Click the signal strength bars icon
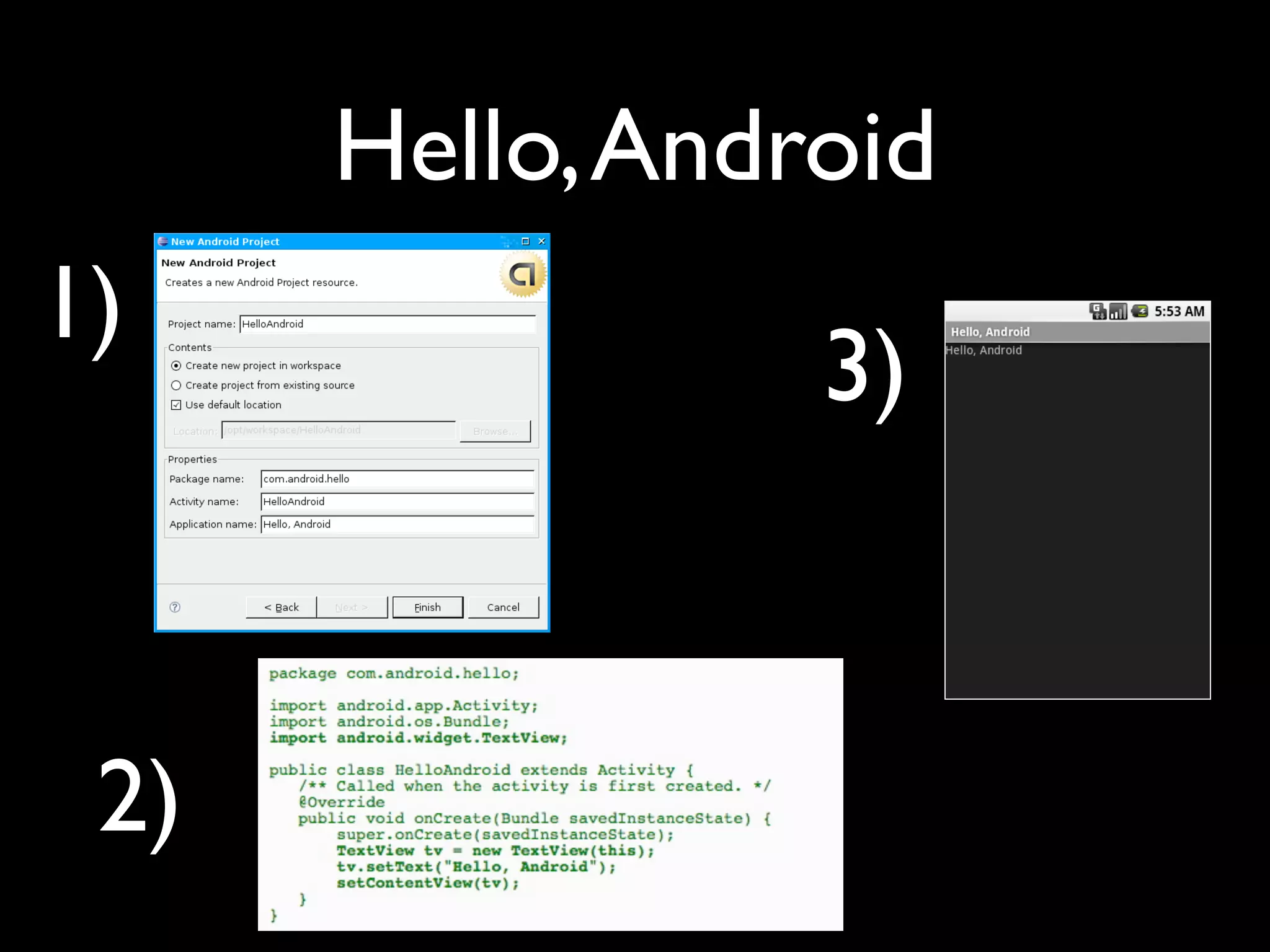The image size is (1270, 952). pyautogui.click(x=1118, y=311)
